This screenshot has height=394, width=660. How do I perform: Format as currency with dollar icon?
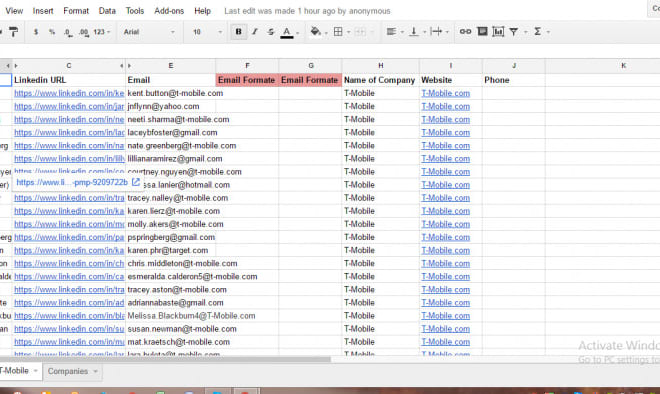click(x=36, y=32)
